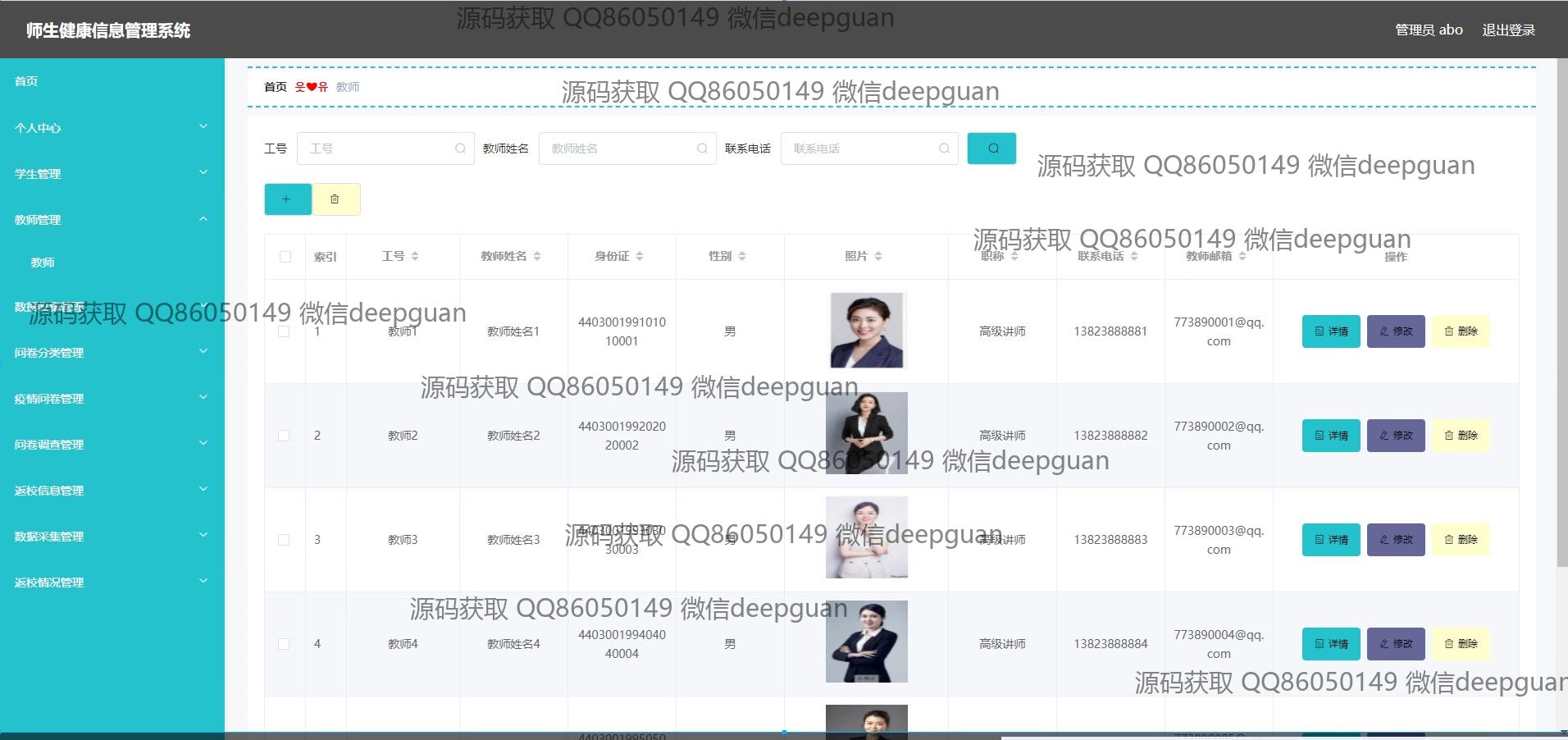The width and height of the screenshot is (1568, 740).
Task: Expand 个人中心 sidebar menu
Action: [x=112, y=127]
